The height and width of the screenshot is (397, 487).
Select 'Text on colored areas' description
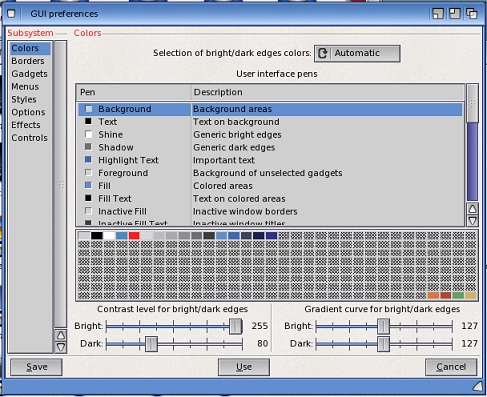coord(239,199)
